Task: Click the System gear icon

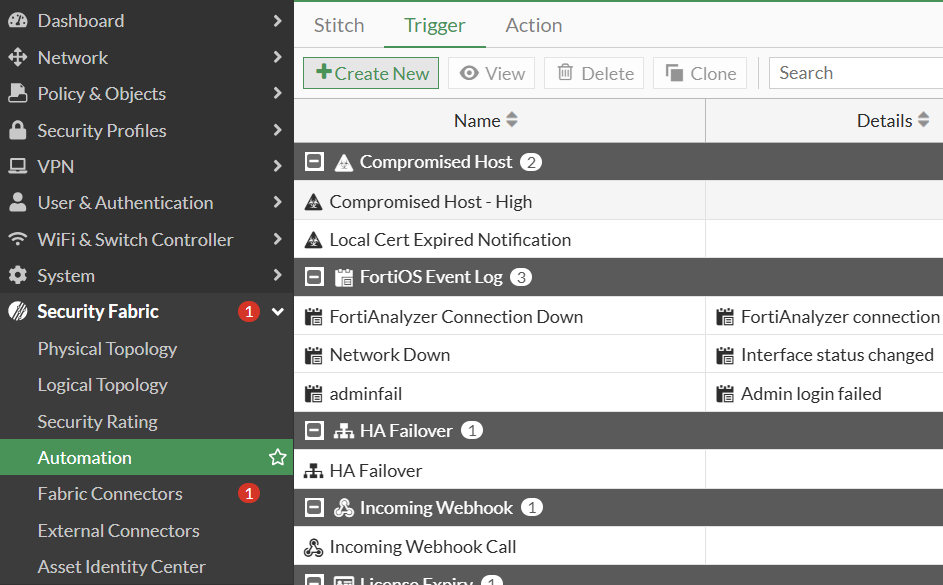Action: tap(17, 275)
